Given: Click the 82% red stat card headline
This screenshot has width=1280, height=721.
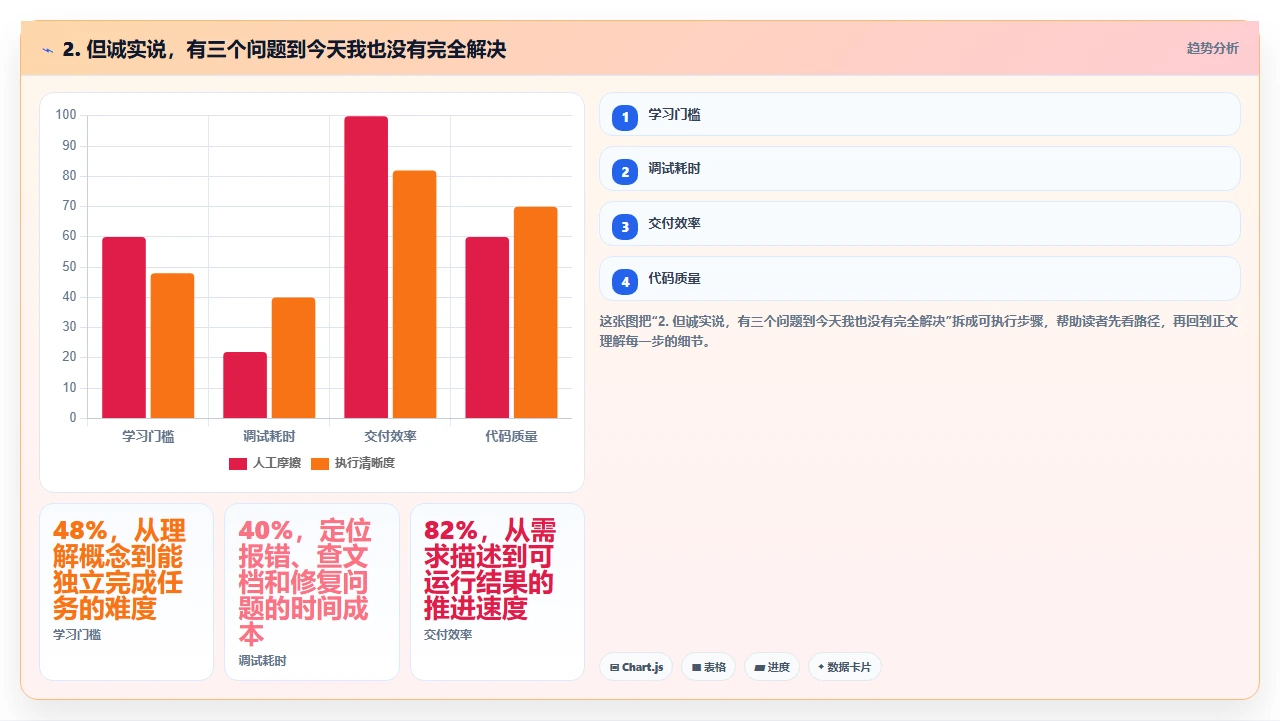Looking at the screenshot, I should [x=490, y=569].
